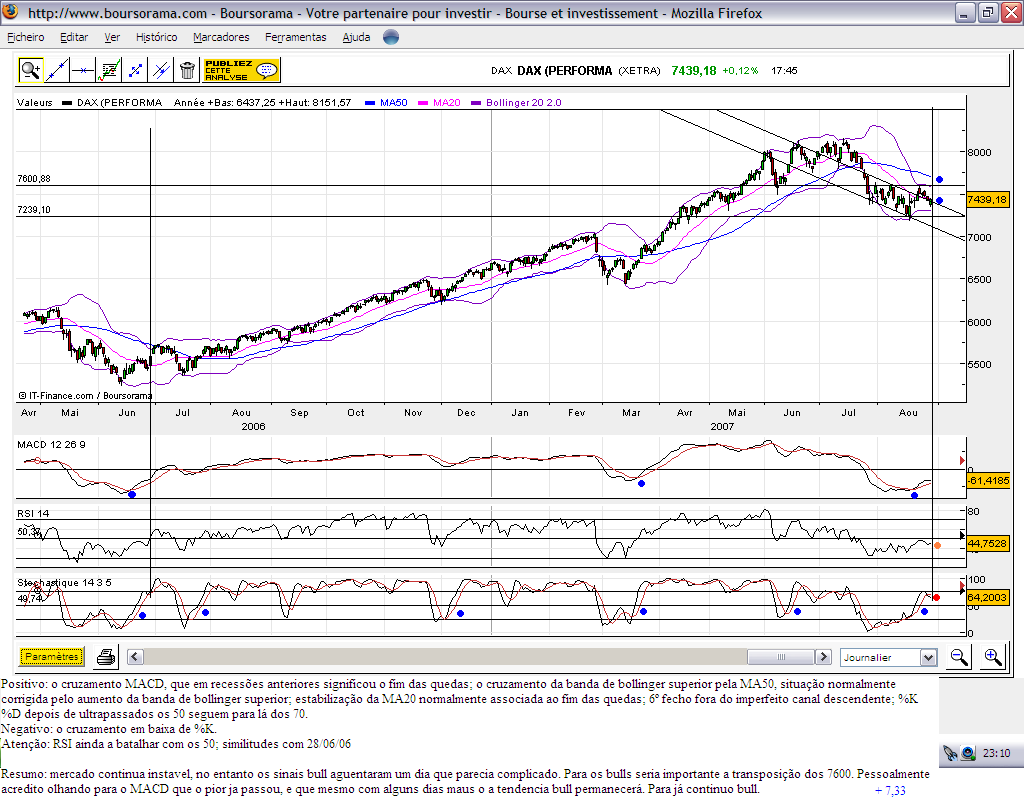The height and width of the screenshot is (800, 1024).
Task: Click the Stochastique 14 3 5 label
Action: 64,583
